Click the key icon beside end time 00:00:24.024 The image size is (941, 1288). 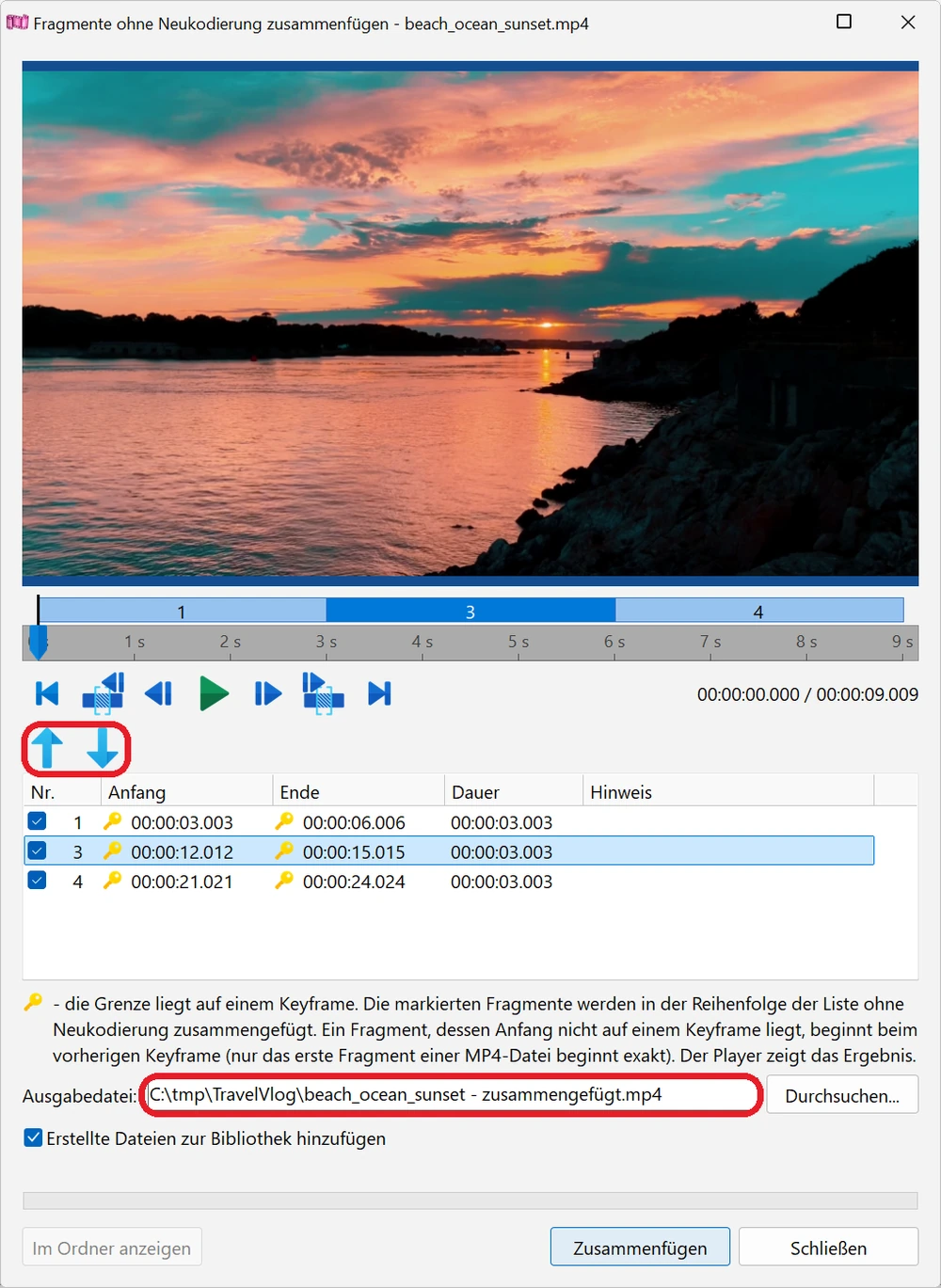283,881
